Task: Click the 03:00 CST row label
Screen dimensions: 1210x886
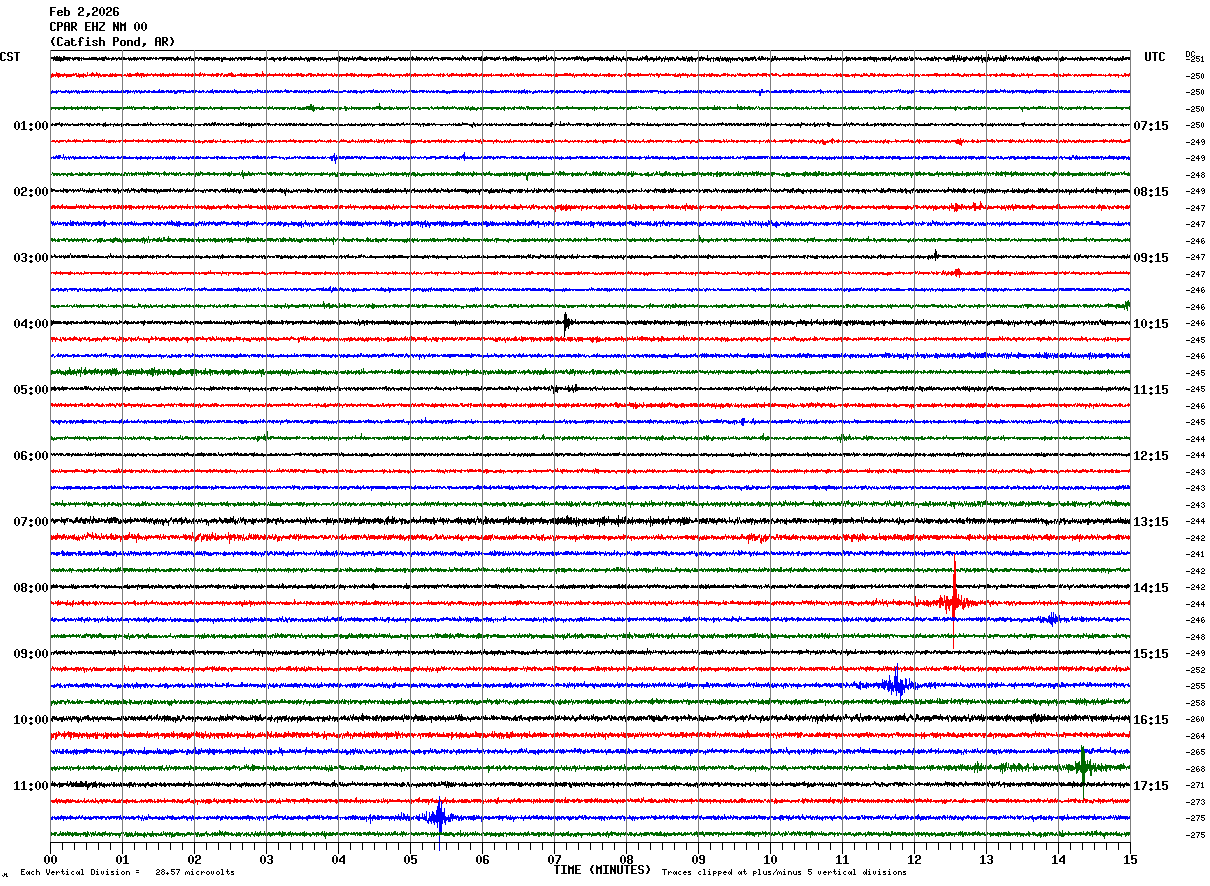Action: click(x=31, y=258)
